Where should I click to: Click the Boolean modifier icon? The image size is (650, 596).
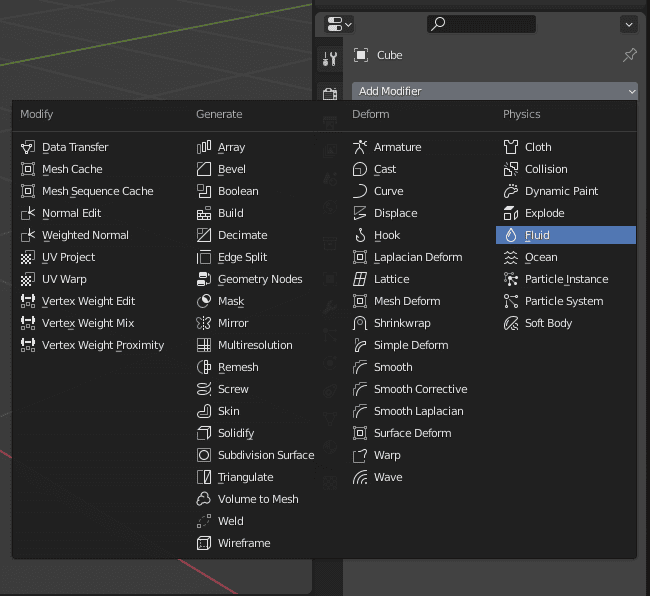204,191
